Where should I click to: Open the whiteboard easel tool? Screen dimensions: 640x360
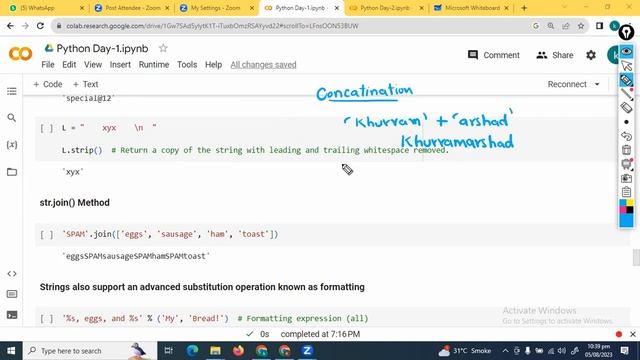(x=627, y=164)
